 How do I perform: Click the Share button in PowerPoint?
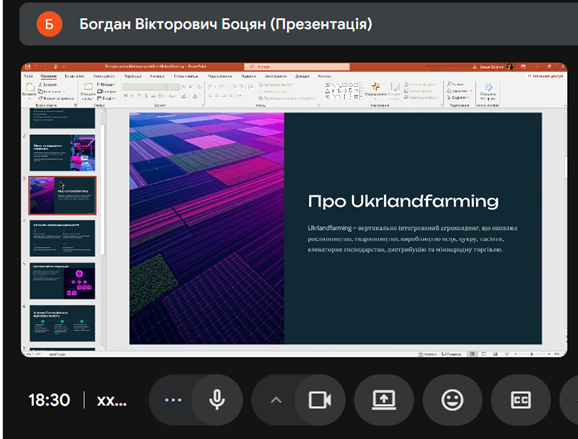[546, 76]
